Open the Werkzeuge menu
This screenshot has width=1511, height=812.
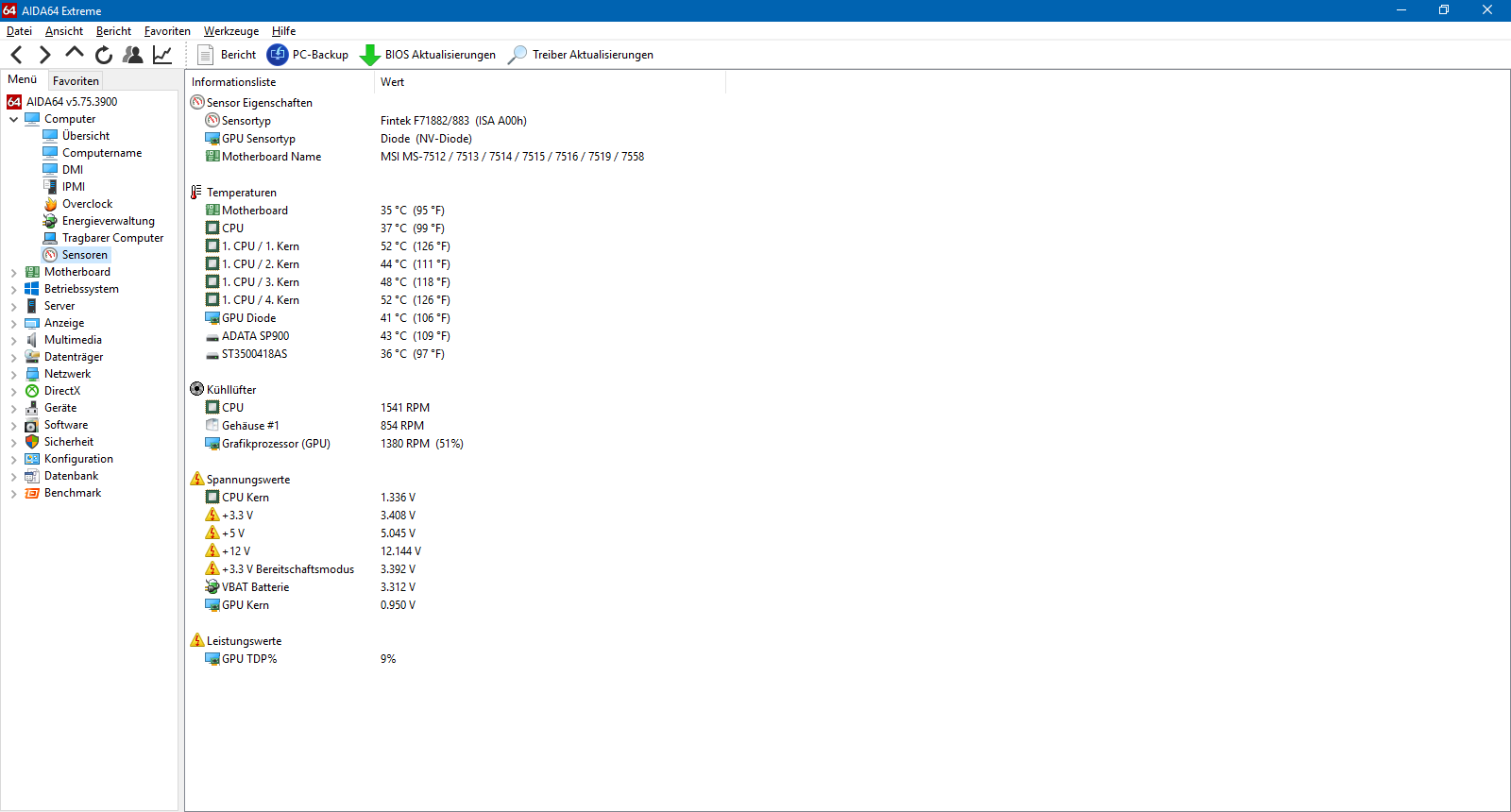click(231, 31)
